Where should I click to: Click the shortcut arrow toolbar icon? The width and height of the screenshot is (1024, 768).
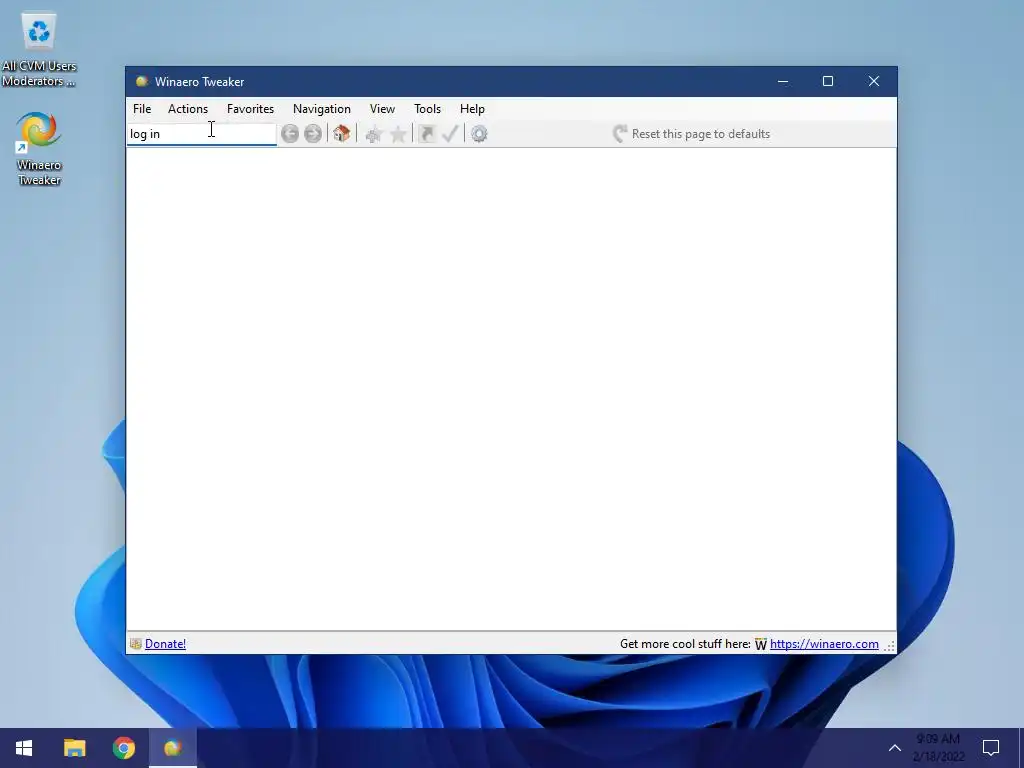coord(426,134)
